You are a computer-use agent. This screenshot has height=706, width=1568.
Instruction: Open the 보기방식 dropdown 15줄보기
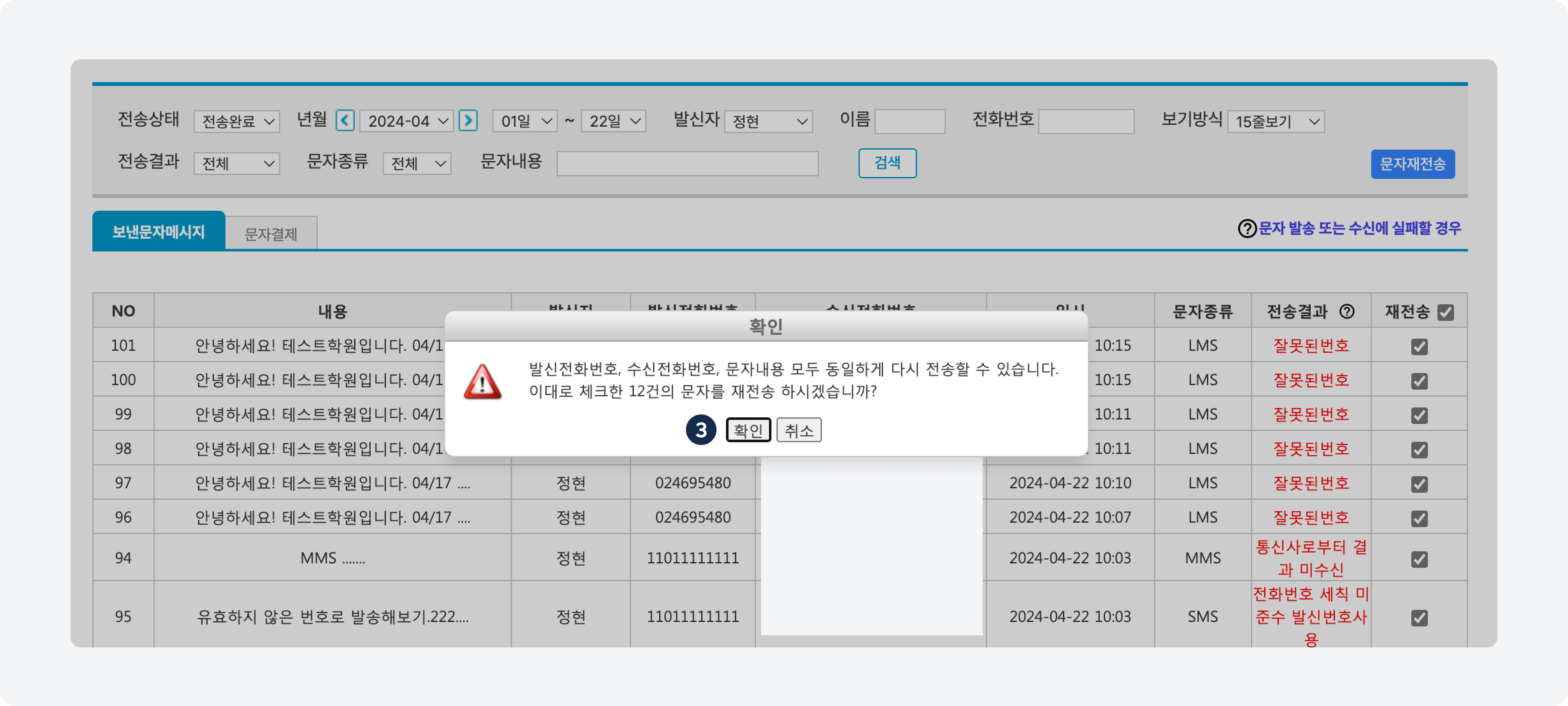[x=1276, y=122]
